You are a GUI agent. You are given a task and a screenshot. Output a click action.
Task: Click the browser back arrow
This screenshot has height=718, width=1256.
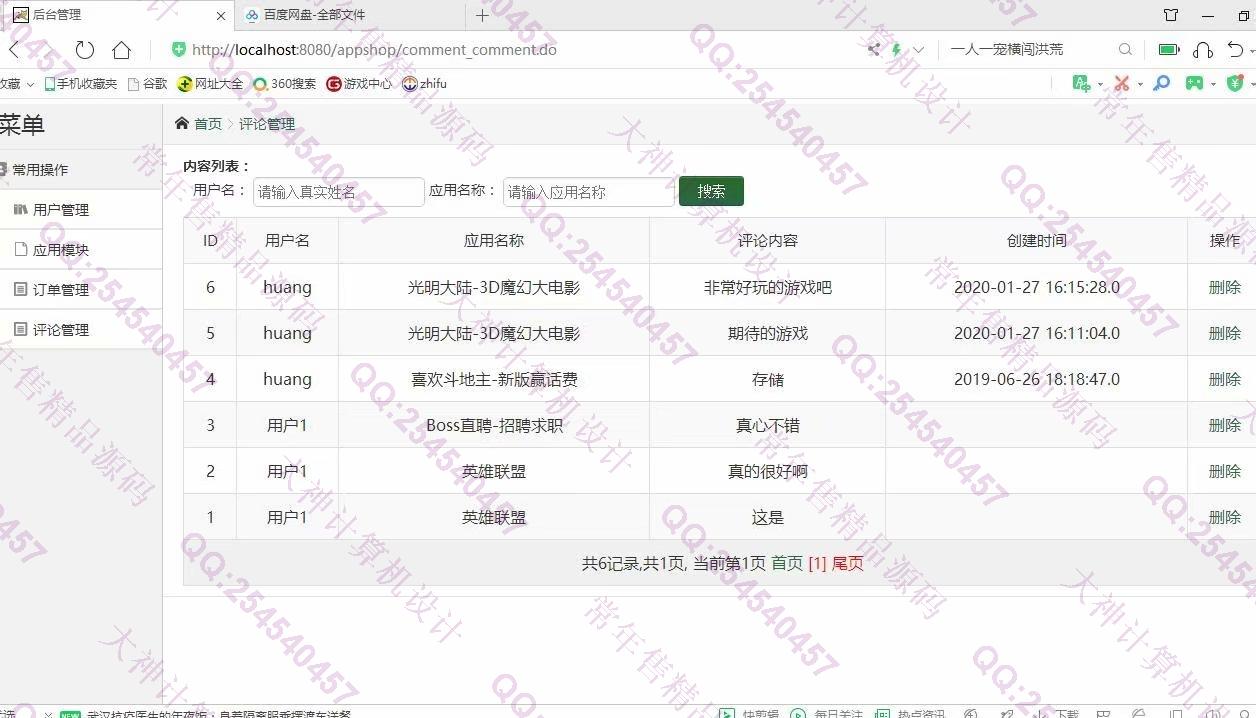(x=14, y=50)
